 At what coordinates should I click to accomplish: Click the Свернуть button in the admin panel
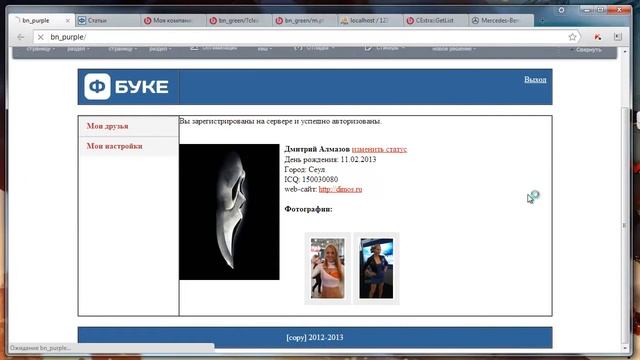point(586,50)
